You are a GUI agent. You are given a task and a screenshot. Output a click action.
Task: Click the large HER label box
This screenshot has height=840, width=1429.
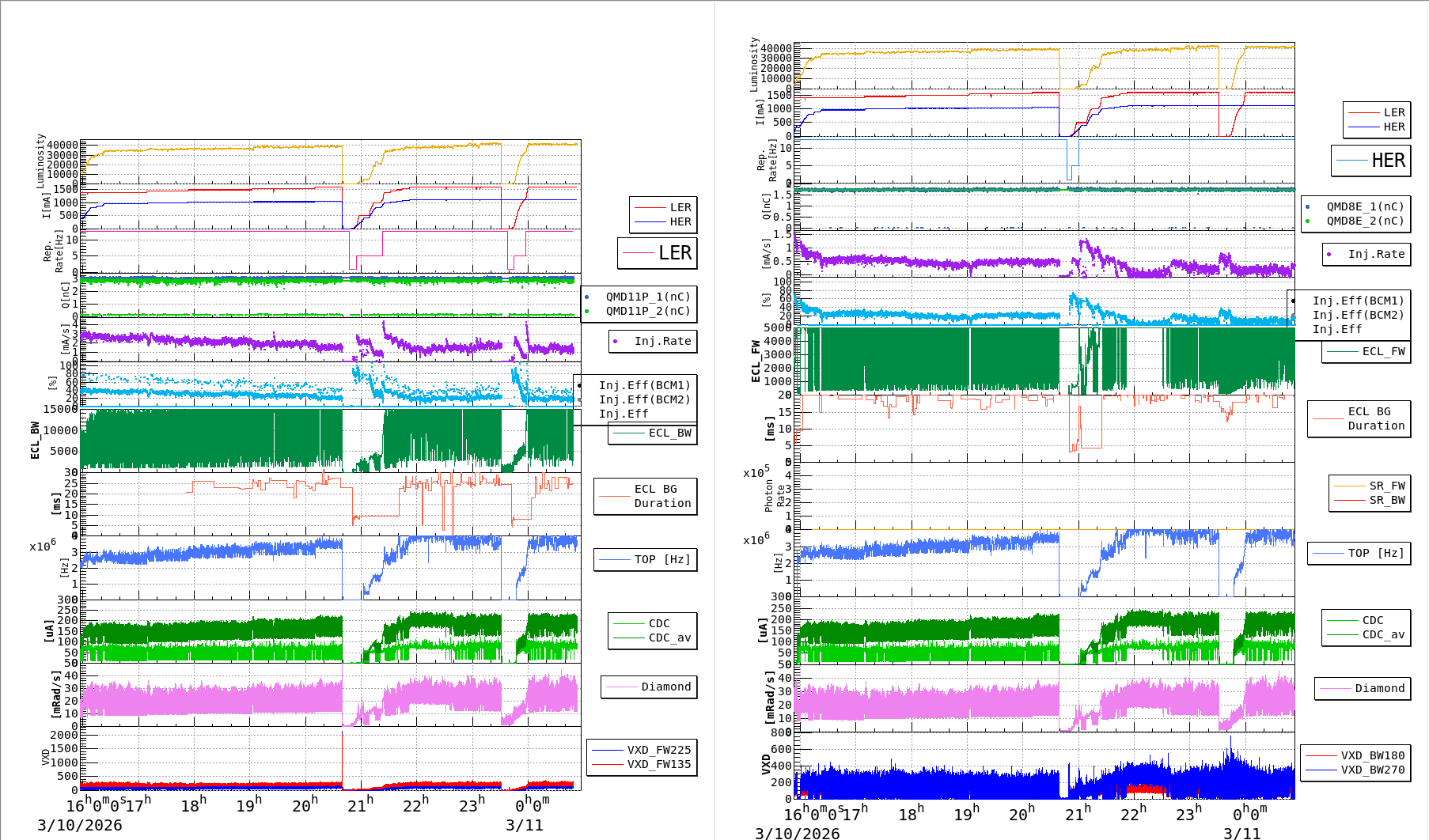click(1371, 161)
